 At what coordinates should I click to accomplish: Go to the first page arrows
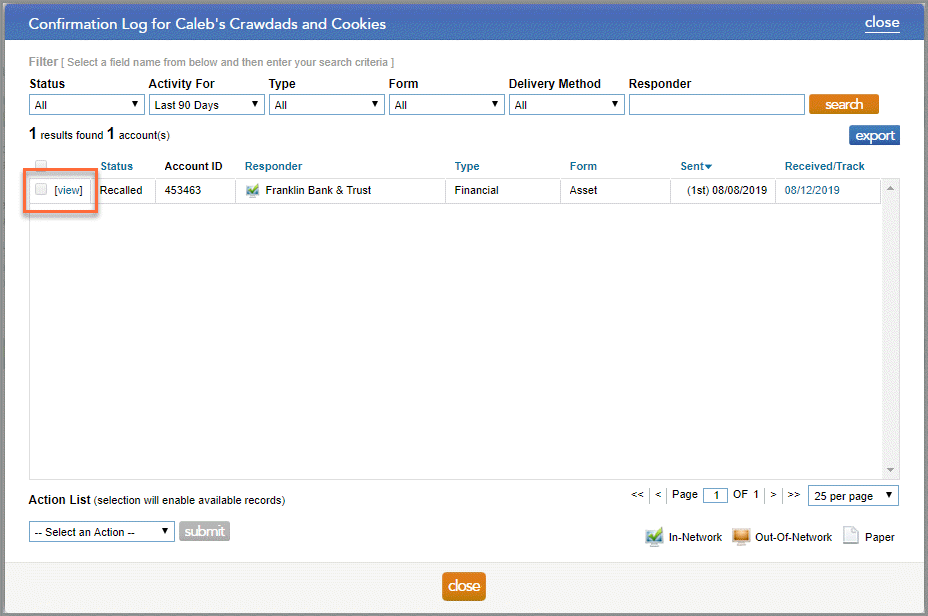click(x=637, y=495)
